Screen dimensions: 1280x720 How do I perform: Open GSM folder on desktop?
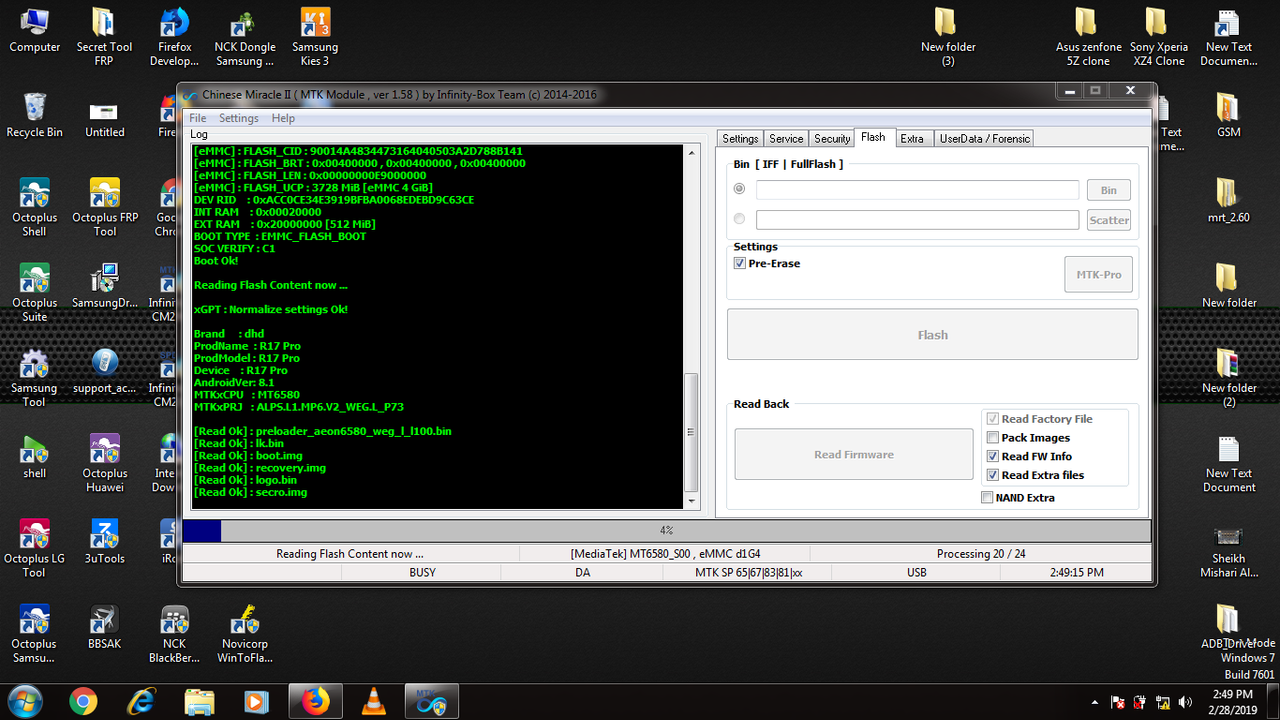point(1229,115)
